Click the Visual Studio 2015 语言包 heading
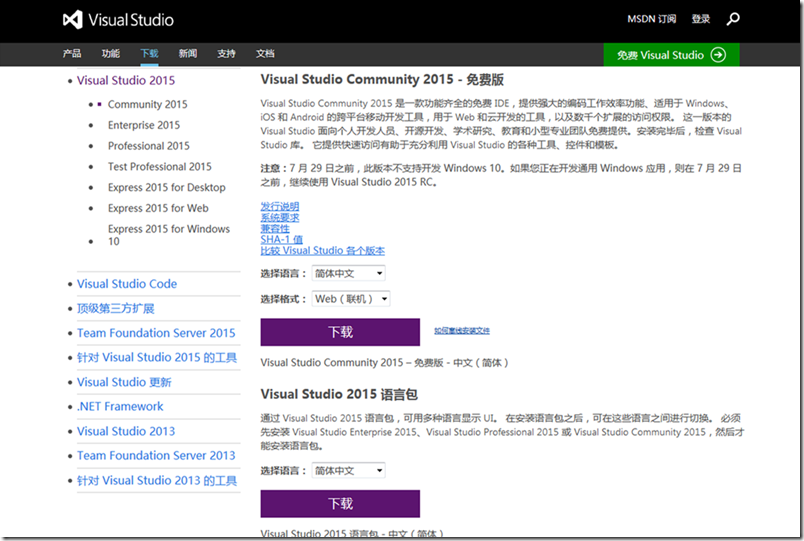Screen dimensions: 804x541 coord(339,394)
